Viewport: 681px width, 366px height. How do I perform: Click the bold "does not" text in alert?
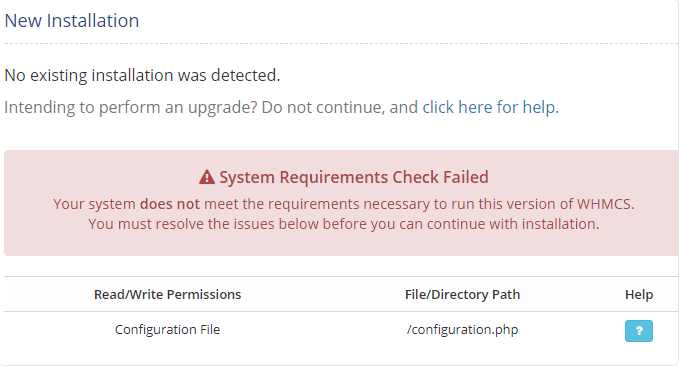(x=169, y=204)
